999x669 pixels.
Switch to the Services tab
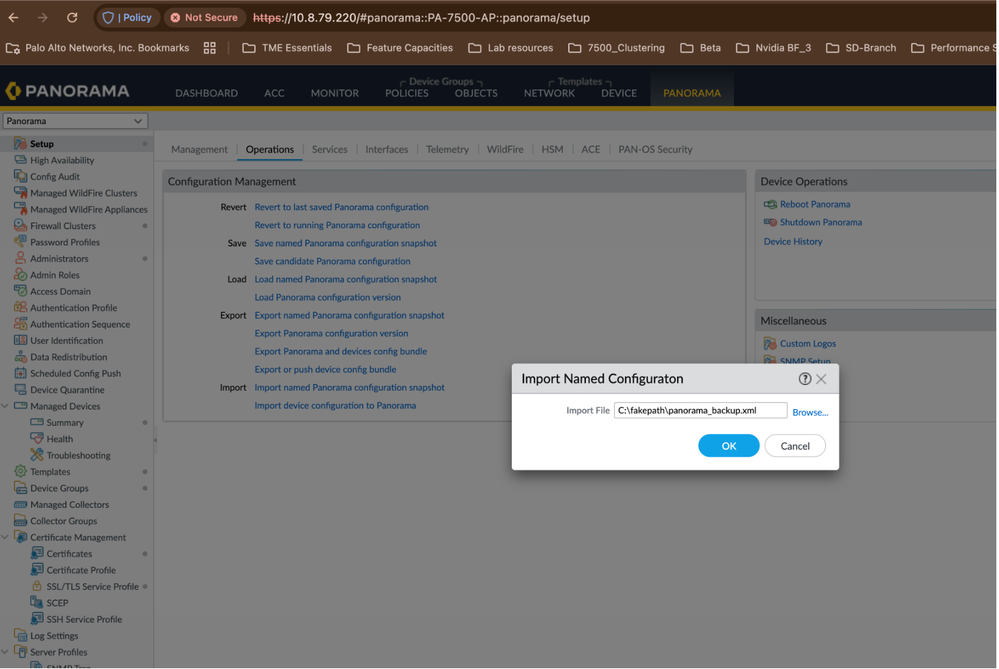pos(329,149)
